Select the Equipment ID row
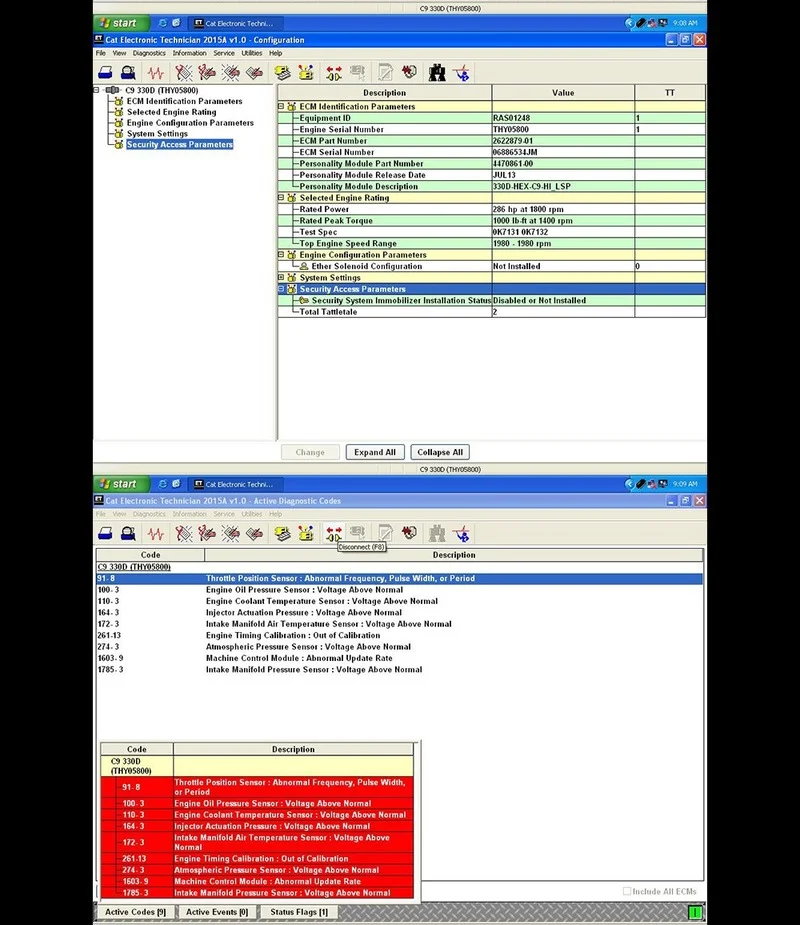 click(491, 118)
